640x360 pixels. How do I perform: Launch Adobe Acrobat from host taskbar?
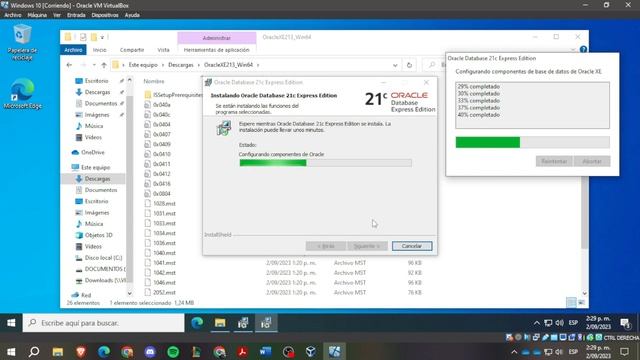(242, 351)
